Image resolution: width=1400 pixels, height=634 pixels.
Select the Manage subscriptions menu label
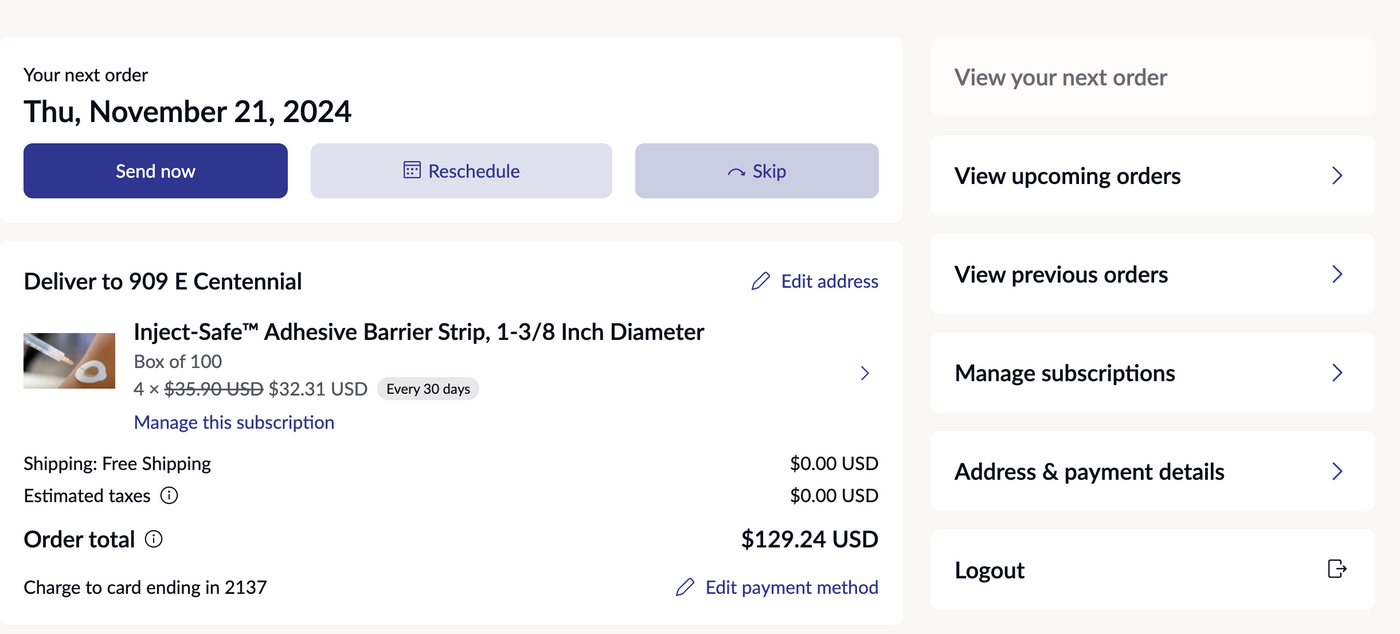1065,373
